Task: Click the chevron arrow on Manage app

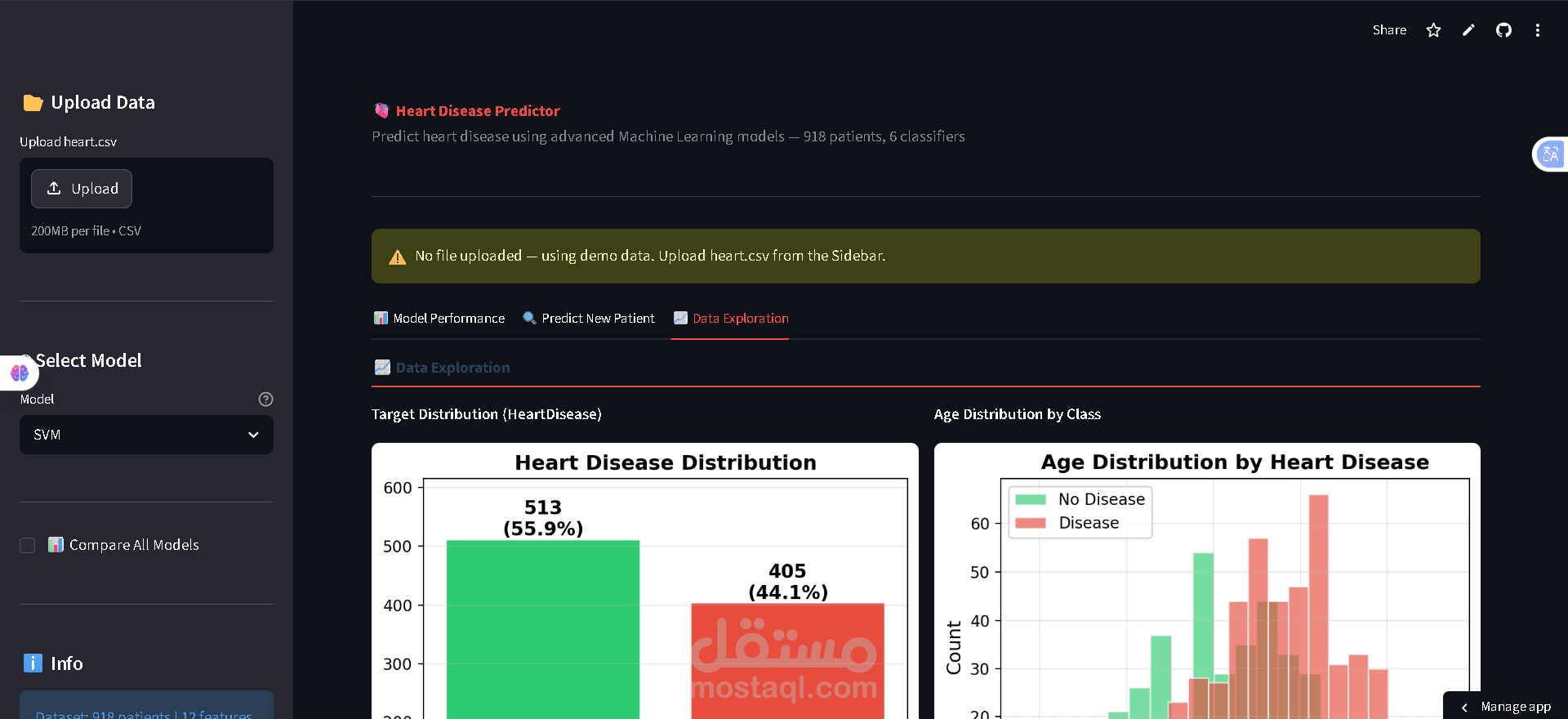Action: point(1464,708)
